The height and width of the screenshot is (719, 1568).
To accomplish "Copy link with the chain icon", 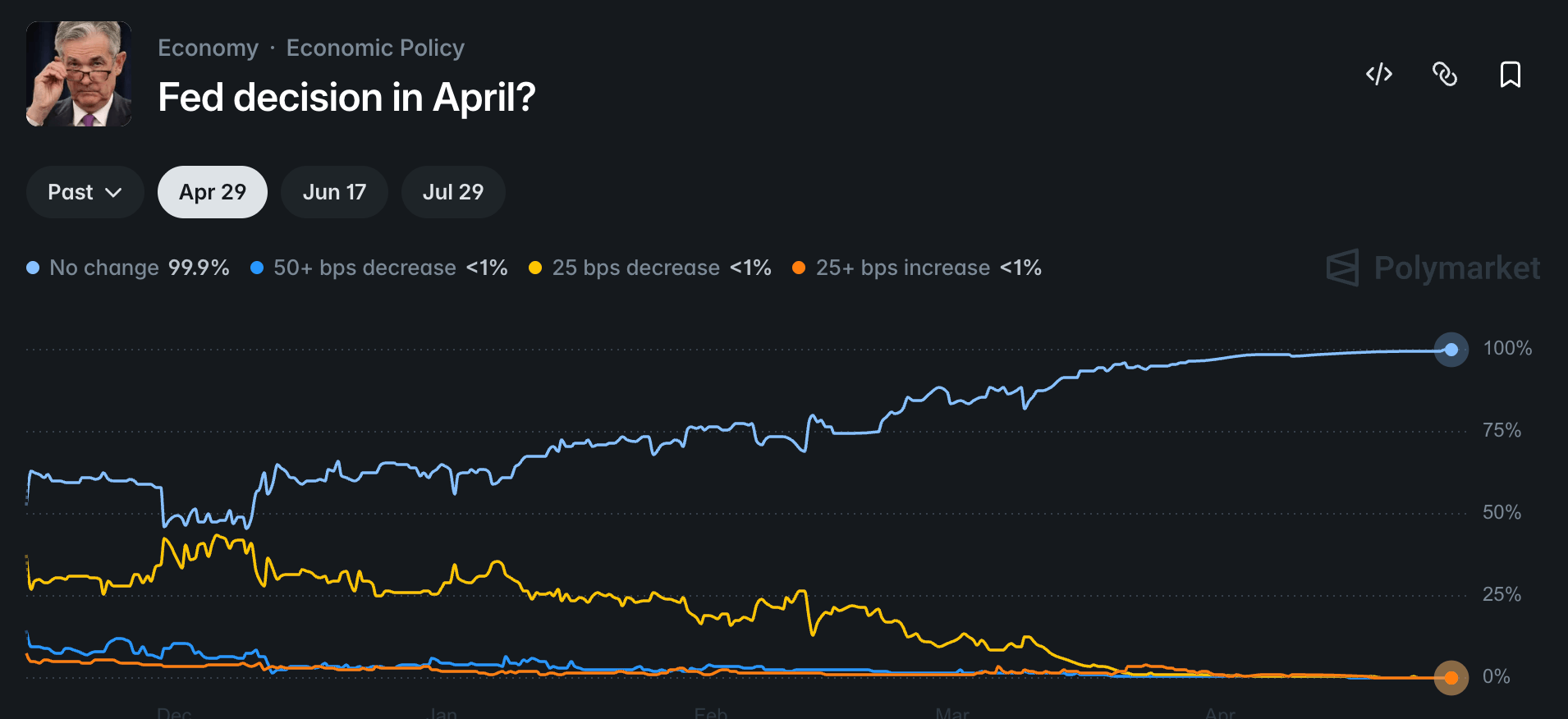I will [x=1445, y=74].
